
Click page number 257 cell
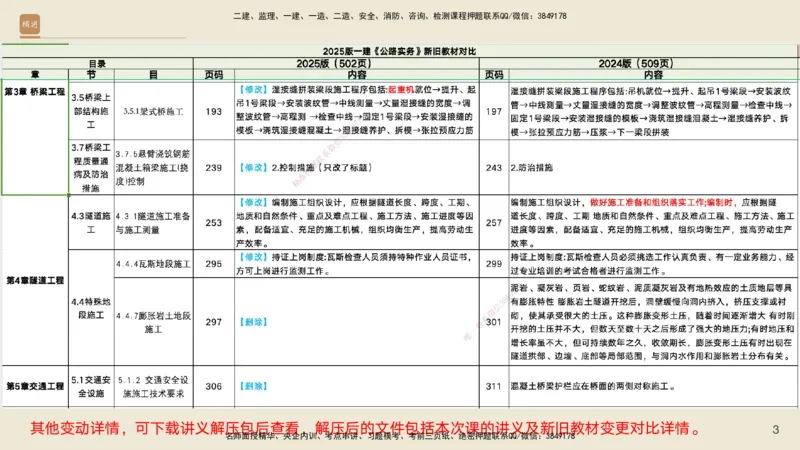[x=494, y=222]
